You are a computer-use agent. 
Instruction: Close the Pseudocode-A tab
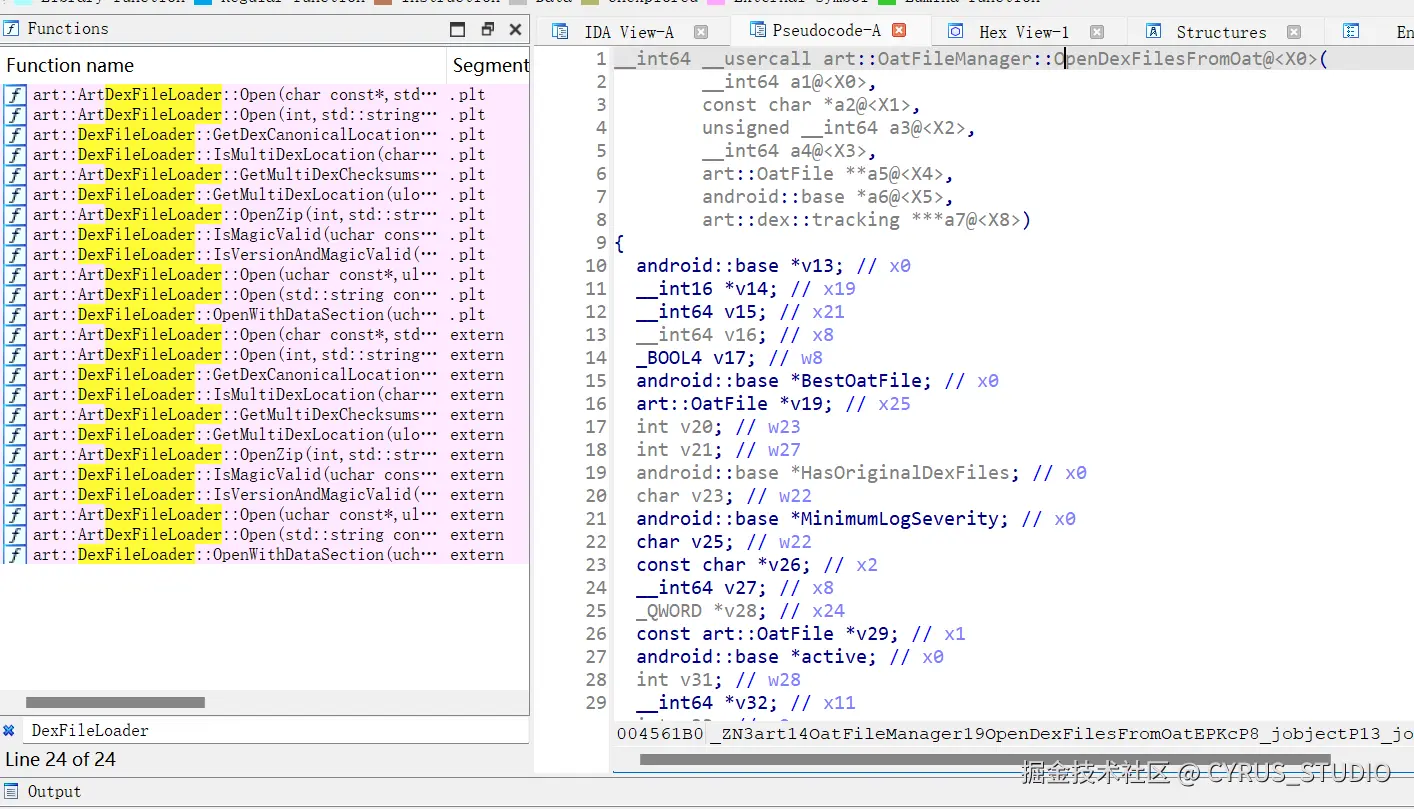click(899, 30)
